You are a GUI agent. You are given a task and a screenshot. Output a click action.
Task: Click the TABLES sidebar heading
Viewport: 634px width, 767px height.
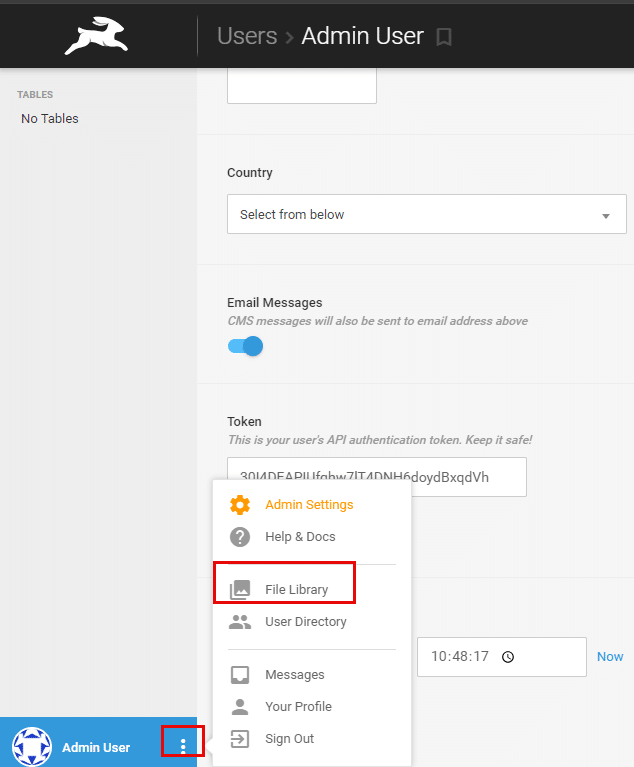35,94
